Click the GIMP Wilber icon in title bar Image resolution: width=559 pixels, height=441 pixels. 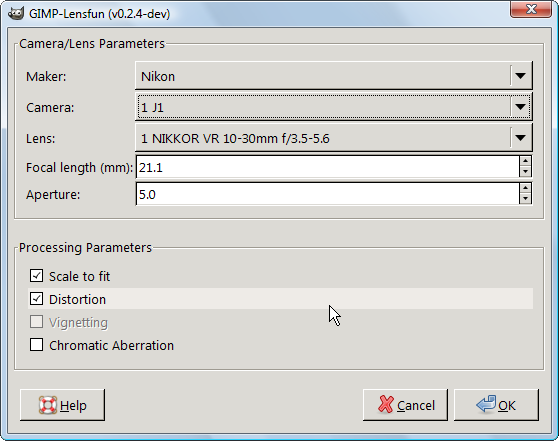click(16, 14)
